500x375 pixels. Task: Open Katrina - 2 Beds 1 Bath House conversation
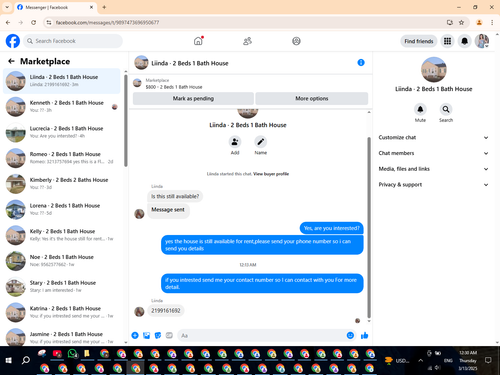pos(62,312)
